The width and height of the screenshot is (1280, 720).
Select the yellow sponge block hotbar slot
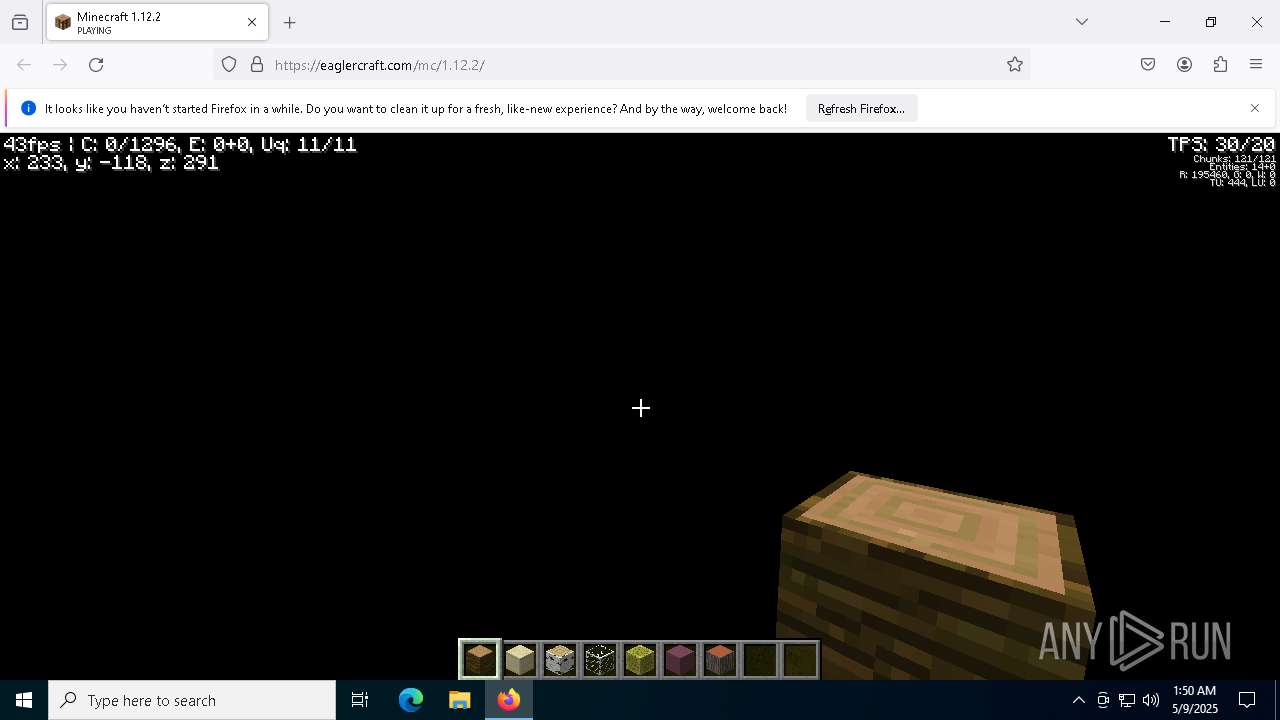pos(640,660)
